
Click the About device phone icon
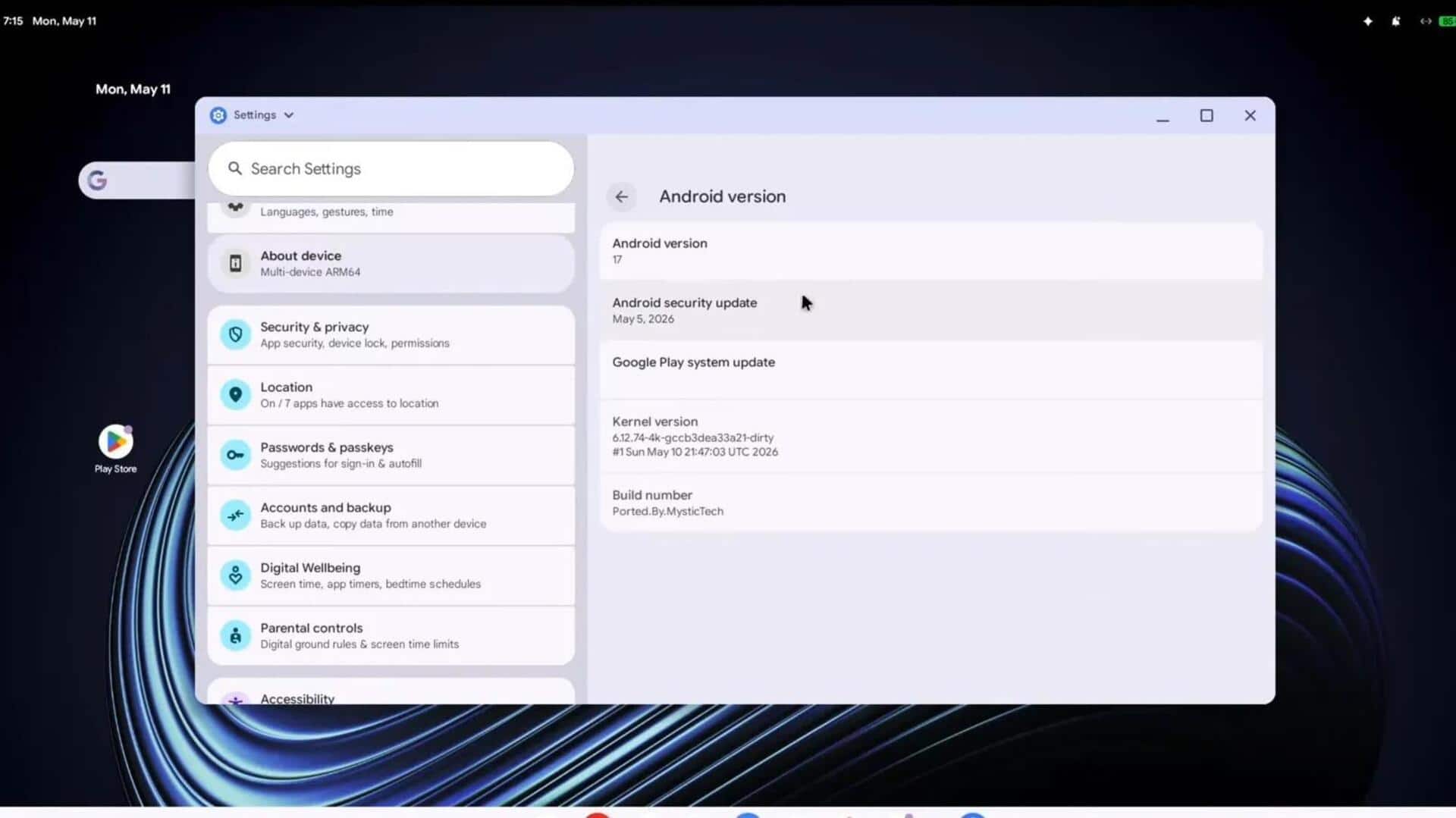pos(236,264)
